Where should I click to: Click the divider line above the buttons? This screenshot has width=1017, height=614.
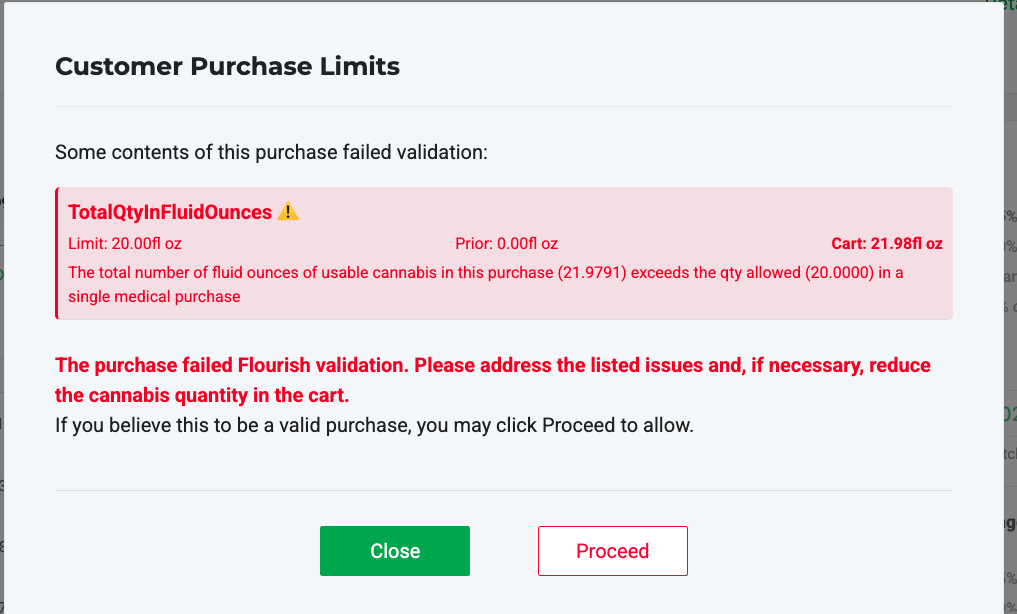coord(503,490)
